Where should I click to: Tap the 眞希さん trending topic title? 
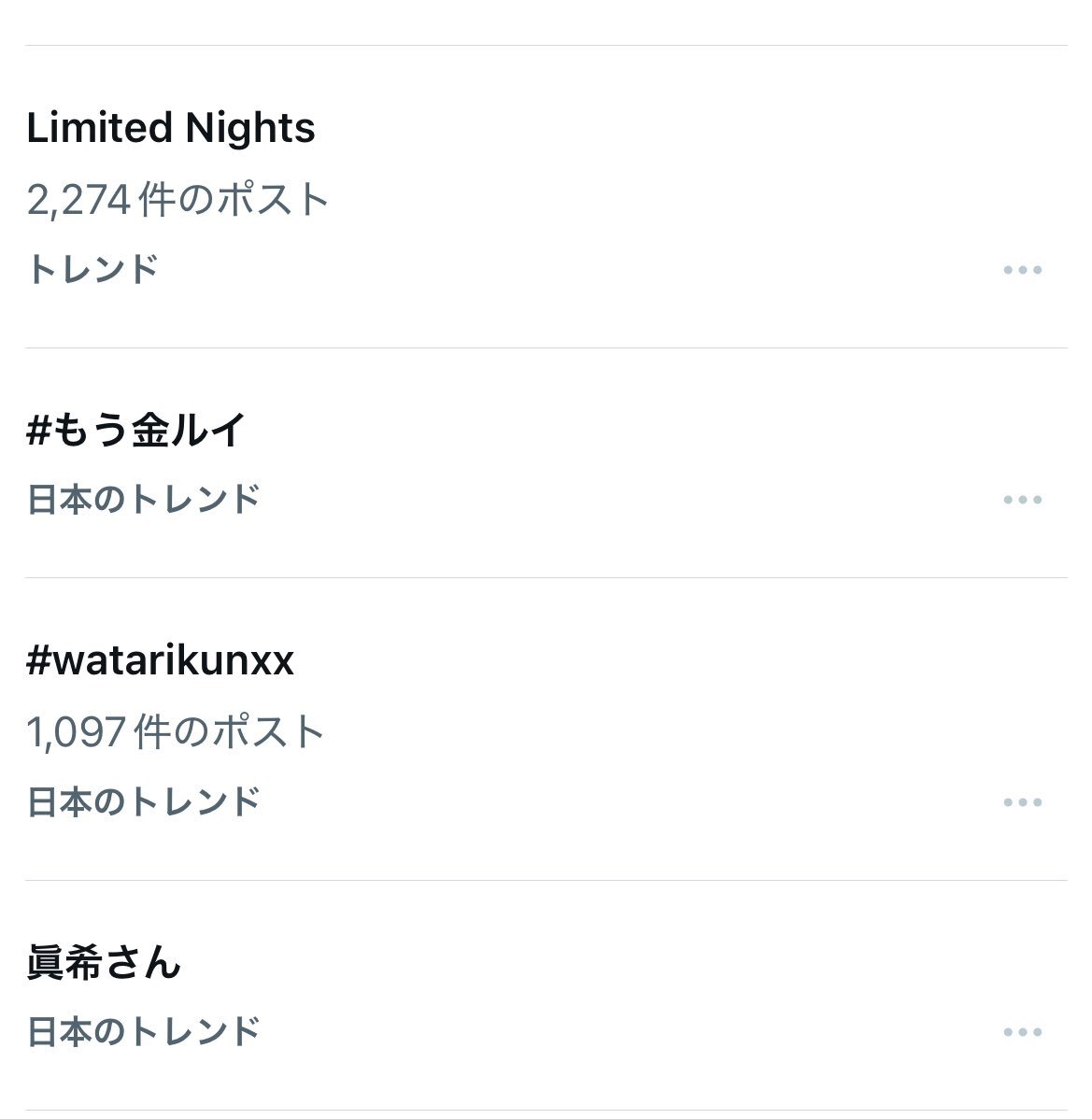tap(104, 962)
